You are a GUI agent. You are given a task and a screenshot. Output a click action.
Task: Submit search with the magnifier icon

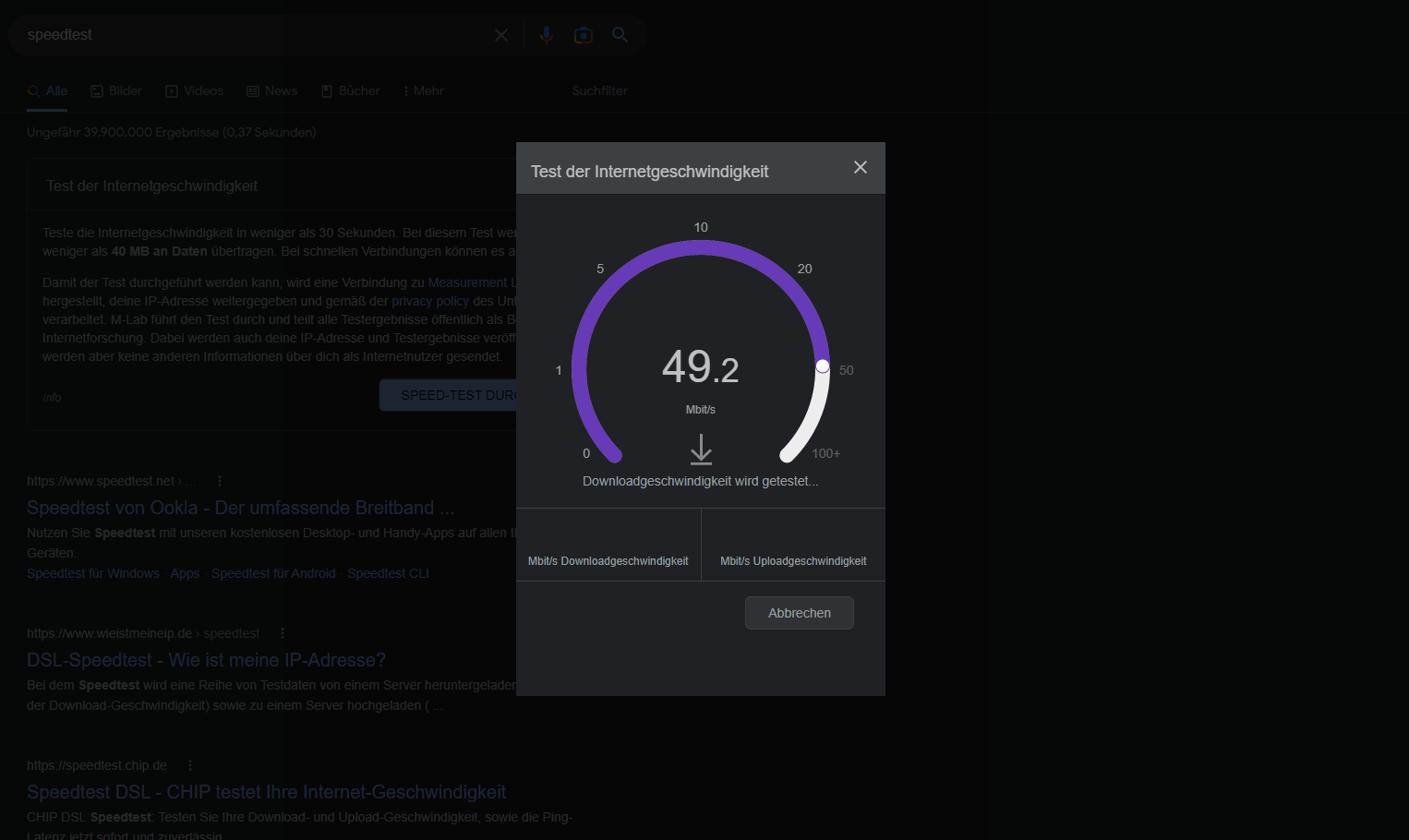tap(620, 35)
